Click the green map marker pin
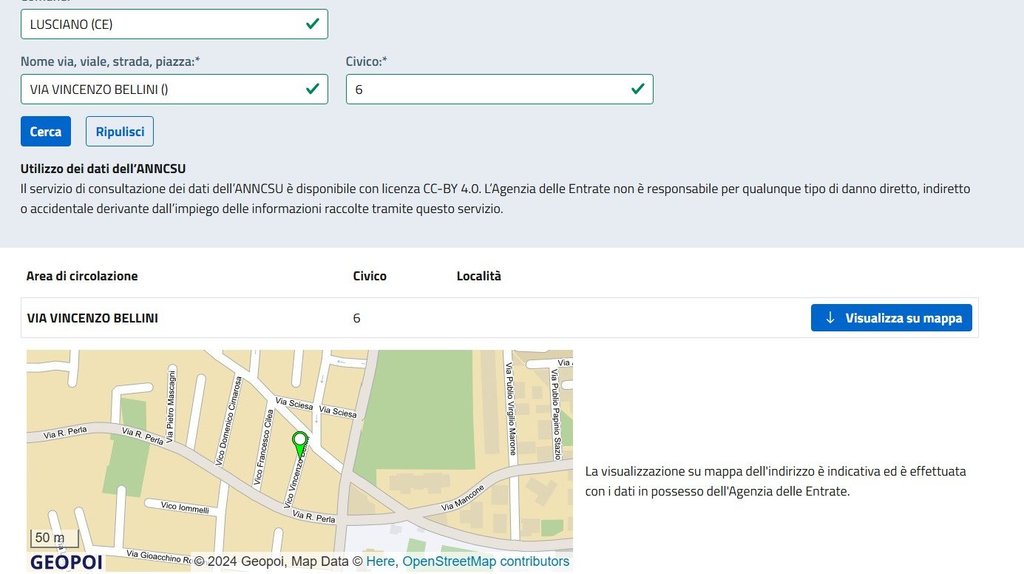The height and width of the screenshot is (574, 1024). (299, 442)
